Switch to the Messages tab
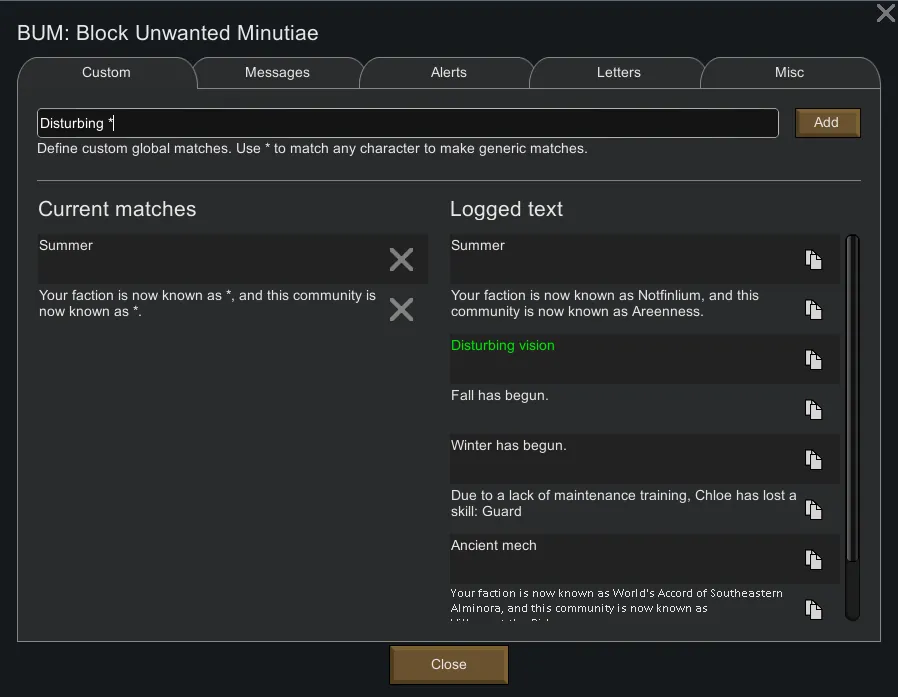 [x=277, y=73]
